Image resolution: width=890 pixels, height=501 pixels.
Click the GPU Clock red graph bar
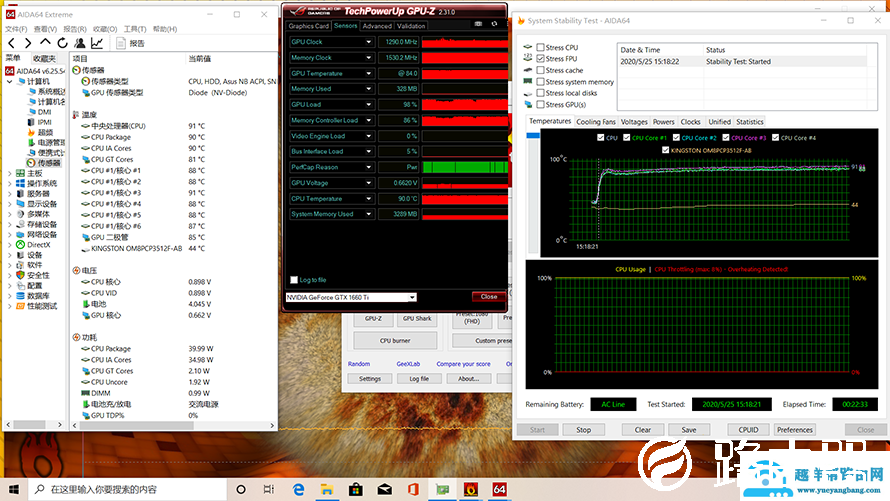coord(465,42)
